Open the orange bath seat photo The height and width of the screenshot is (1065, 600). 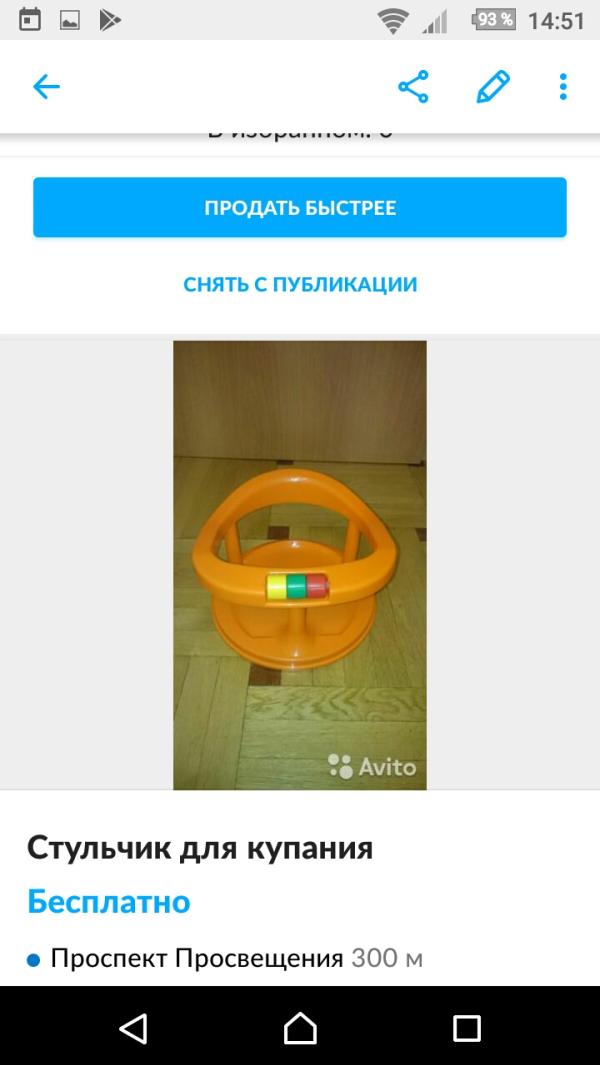(300, 565)
